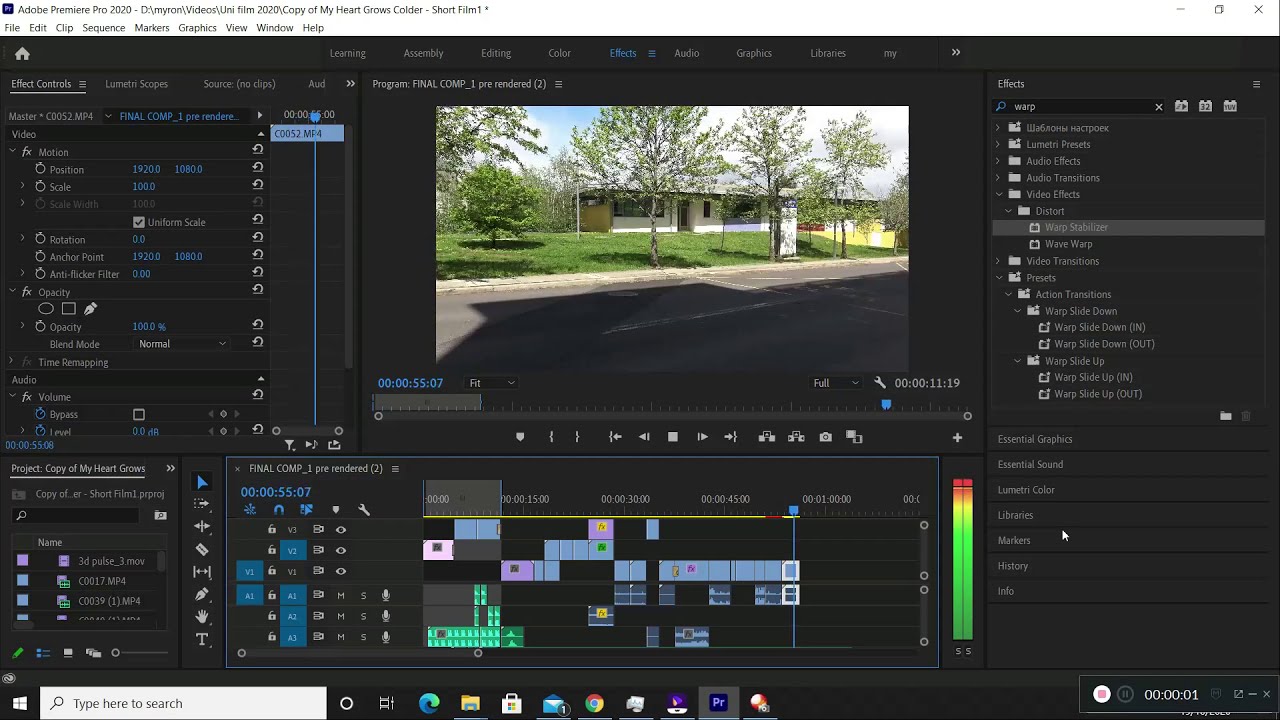Clear the Effects search field

(1159, 107)
